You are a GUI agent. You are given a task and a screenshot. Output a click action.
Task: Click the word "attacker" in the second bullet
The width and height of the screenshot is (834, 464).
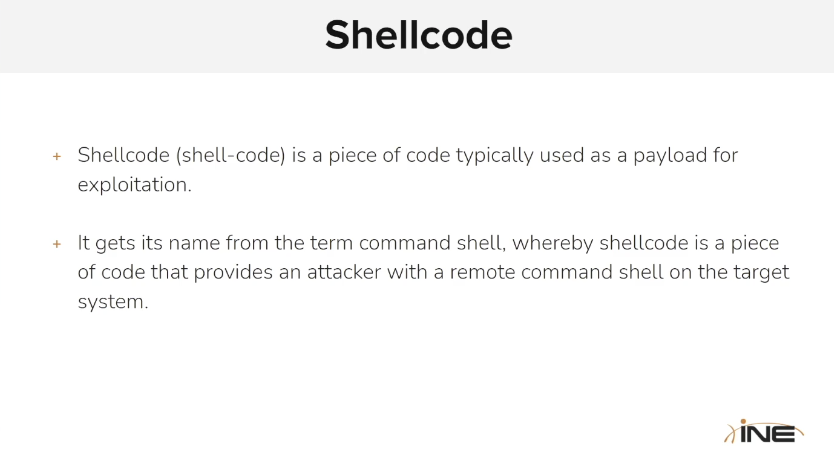pos(412,272)
